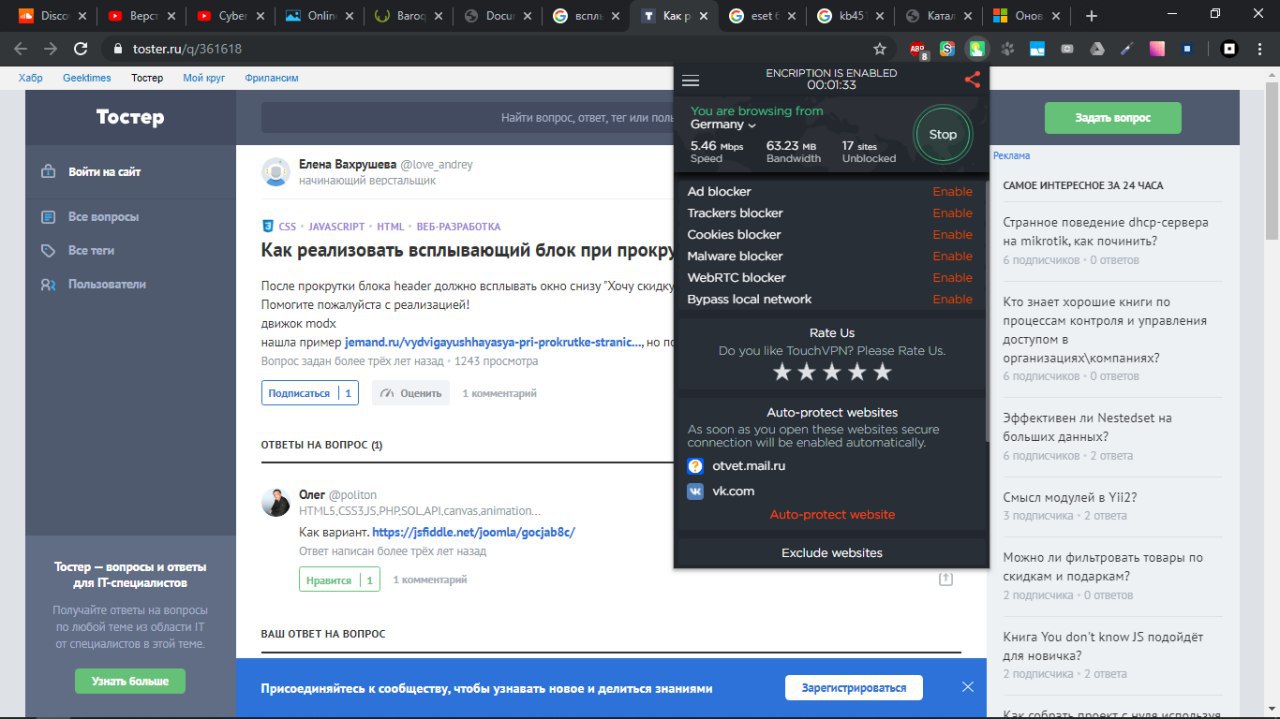Open the Мой круг link
This screenshot has width=1280, height=719.
pyautogui.click(x=204, y=77)
